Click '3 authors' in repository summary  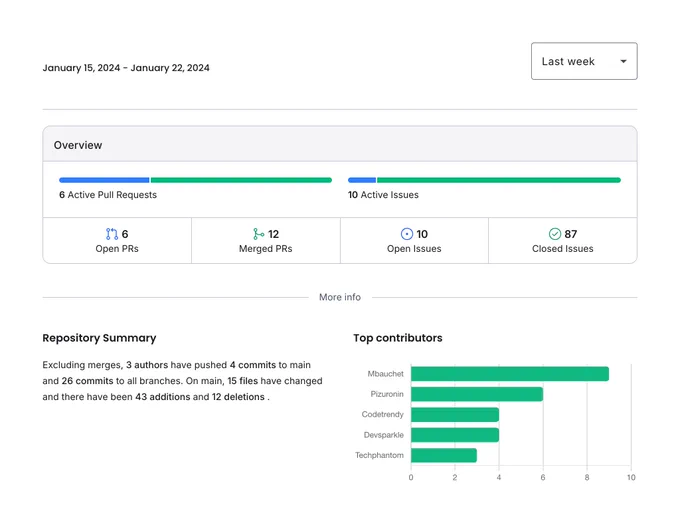[147, 365]
